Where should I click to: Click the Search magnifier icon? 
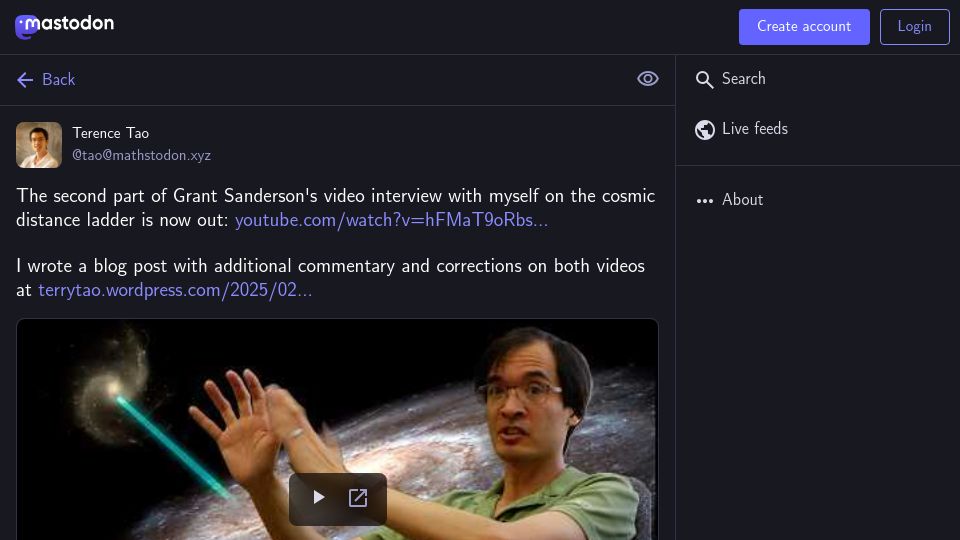point(704,80)
